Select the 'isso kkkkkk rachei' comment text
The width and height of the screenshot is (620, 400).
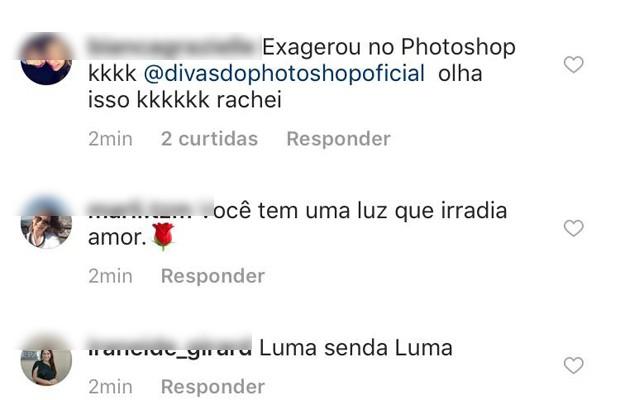tap(185, 100)
